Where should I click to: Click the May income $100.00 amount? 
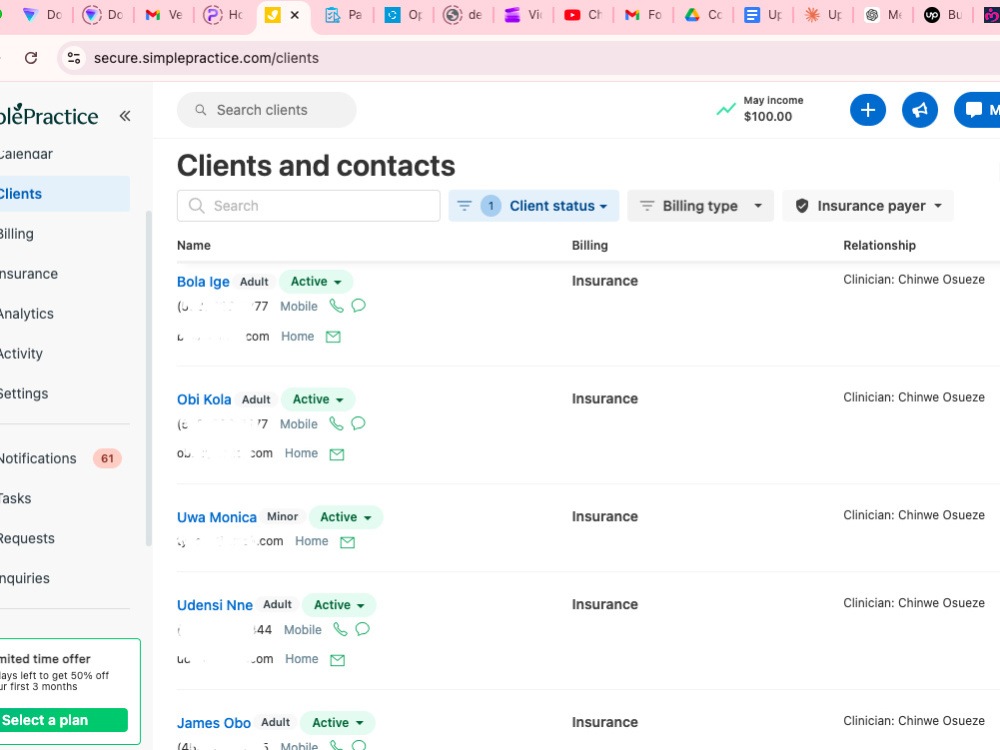click(768, 117)
